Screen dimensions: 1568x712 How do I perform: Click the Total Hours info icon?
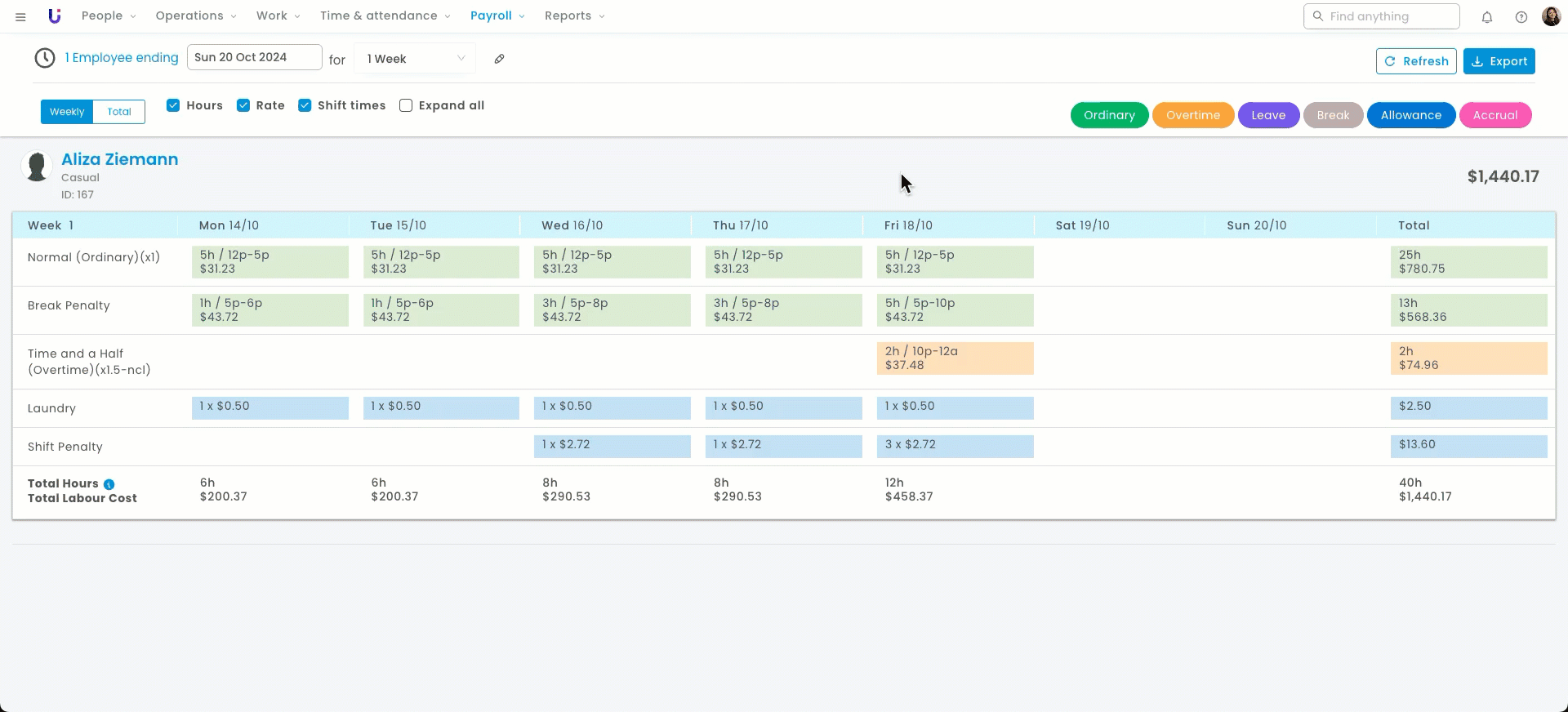pyautogui.click(x=109, y=484)
